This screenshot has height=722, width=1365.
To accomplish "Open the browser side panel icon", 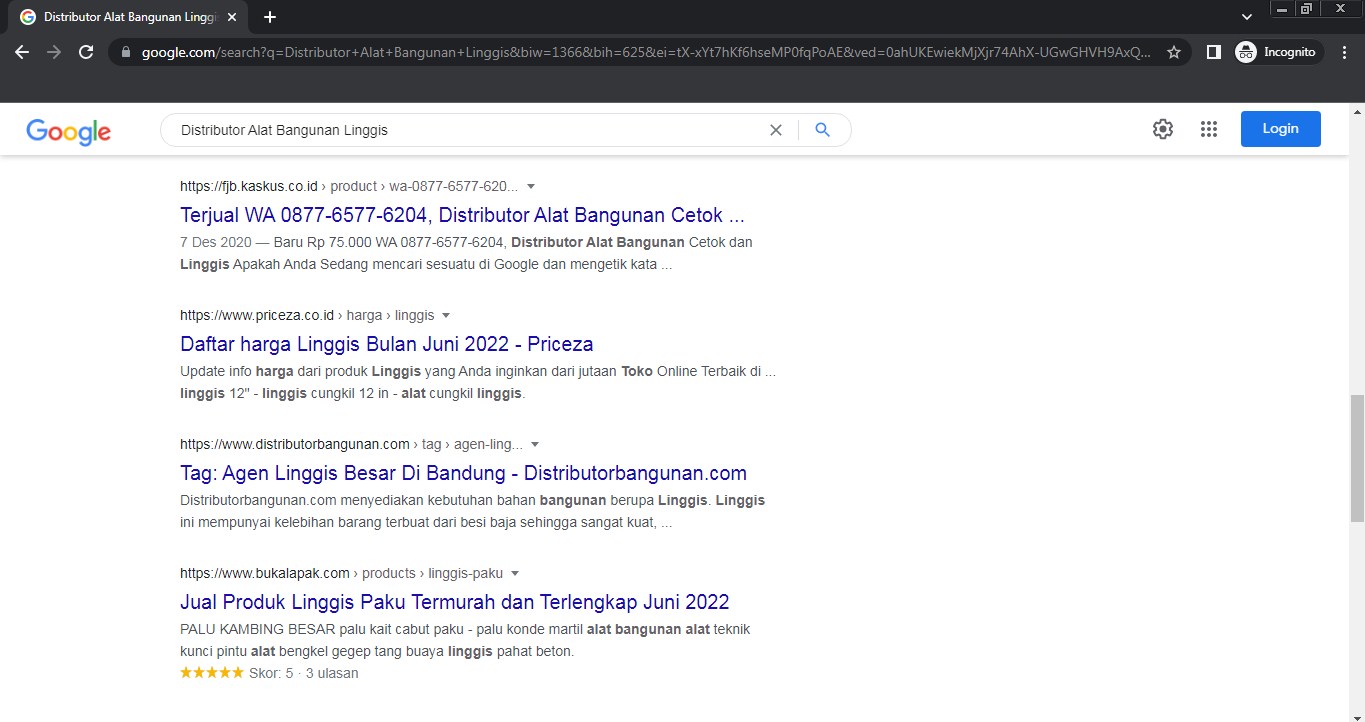I will [1214, 52].
